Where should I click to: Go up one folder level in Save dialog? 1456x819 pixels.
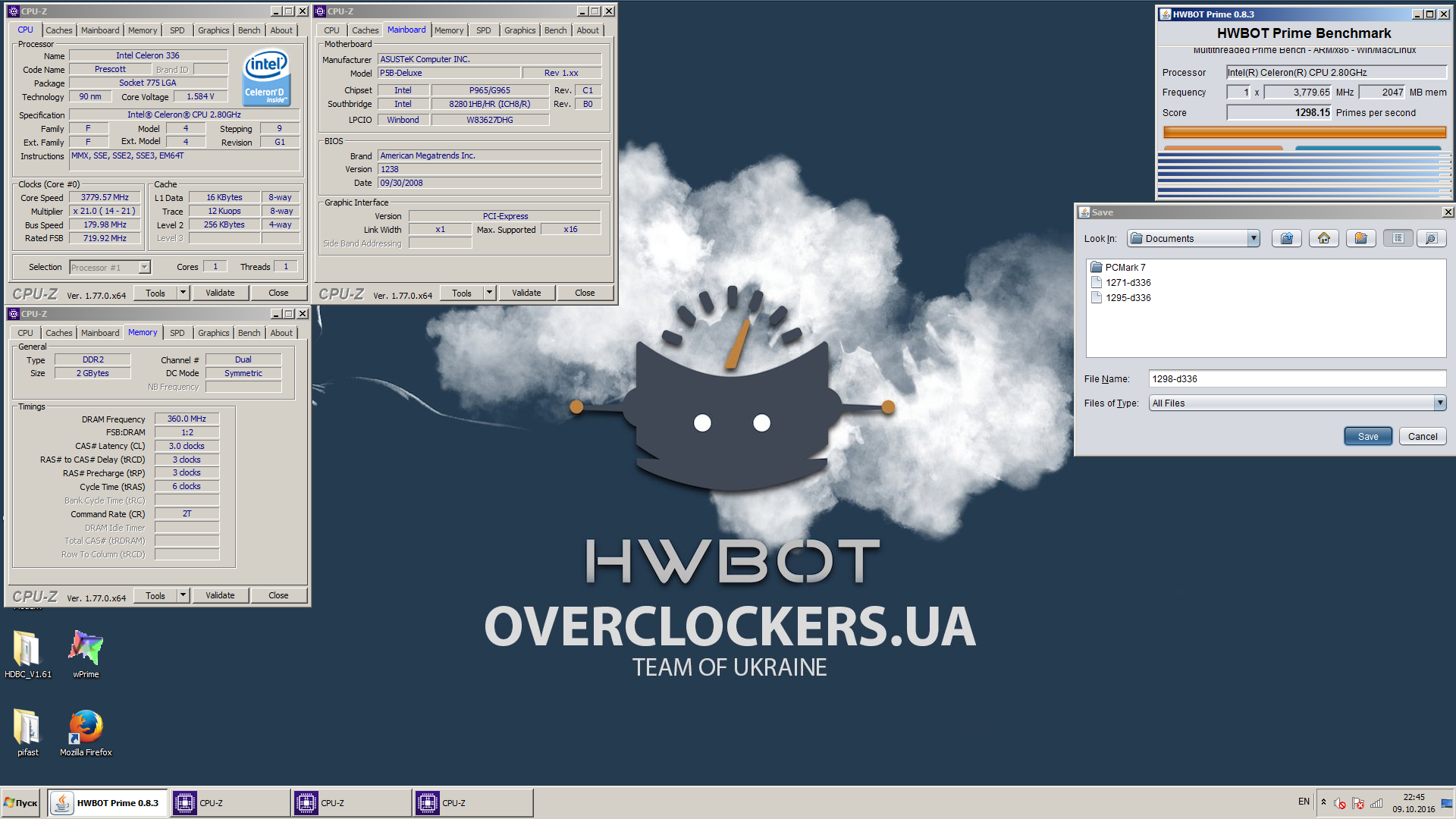1287,238
